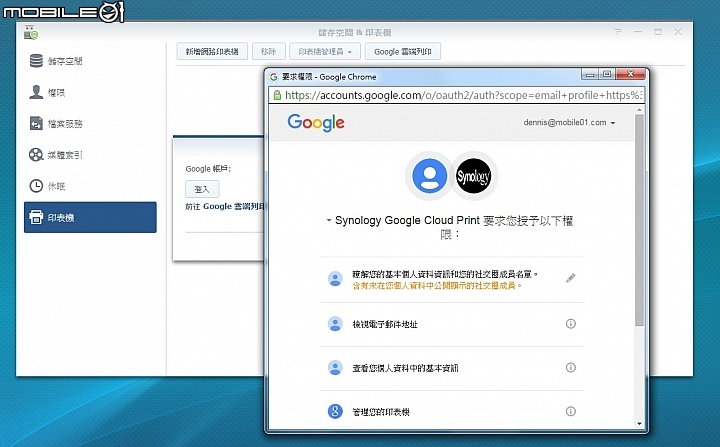Select the 權限 permissions item in sidebar
This screenshot has height=447, width=720.
[x=90, y=92]
